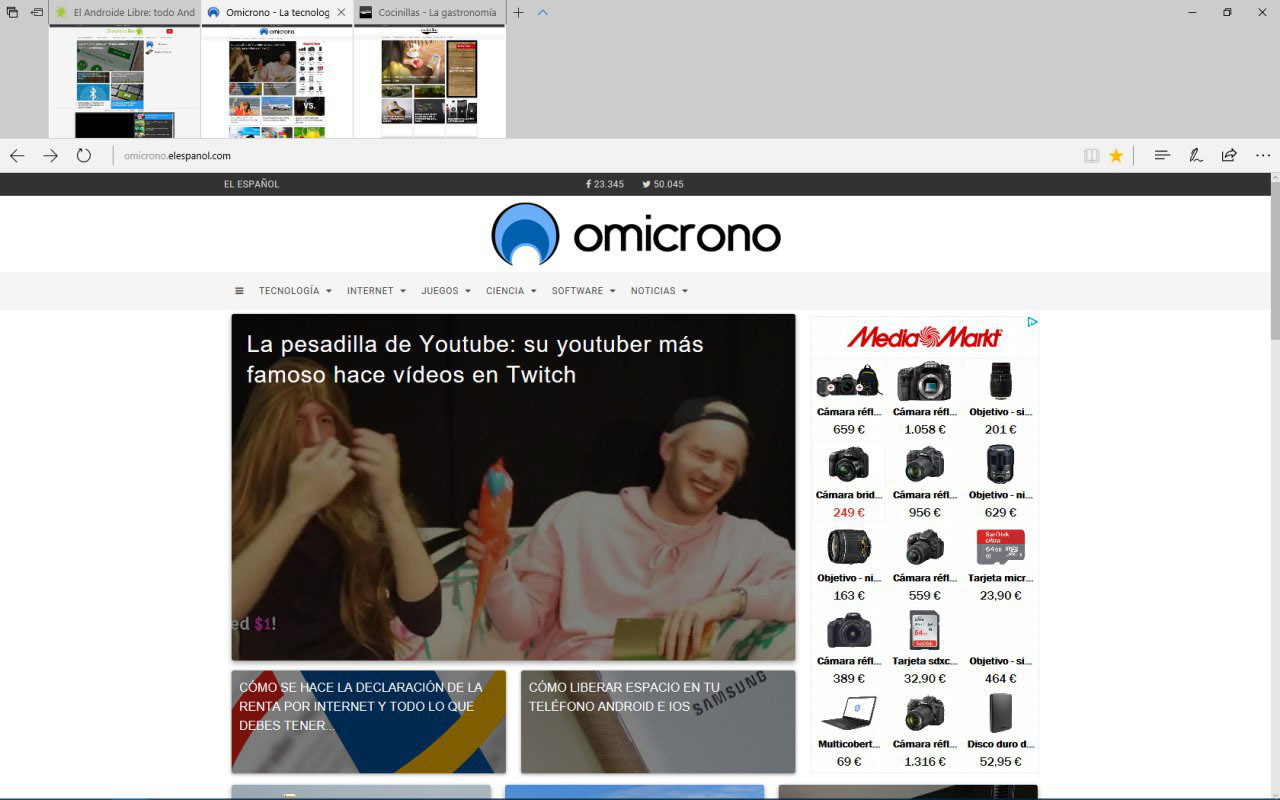Click the Make a Web Note pen icon
The width and height of the screenshot is (1280, 800).
pyautogui.click(x=1195, y=155)
